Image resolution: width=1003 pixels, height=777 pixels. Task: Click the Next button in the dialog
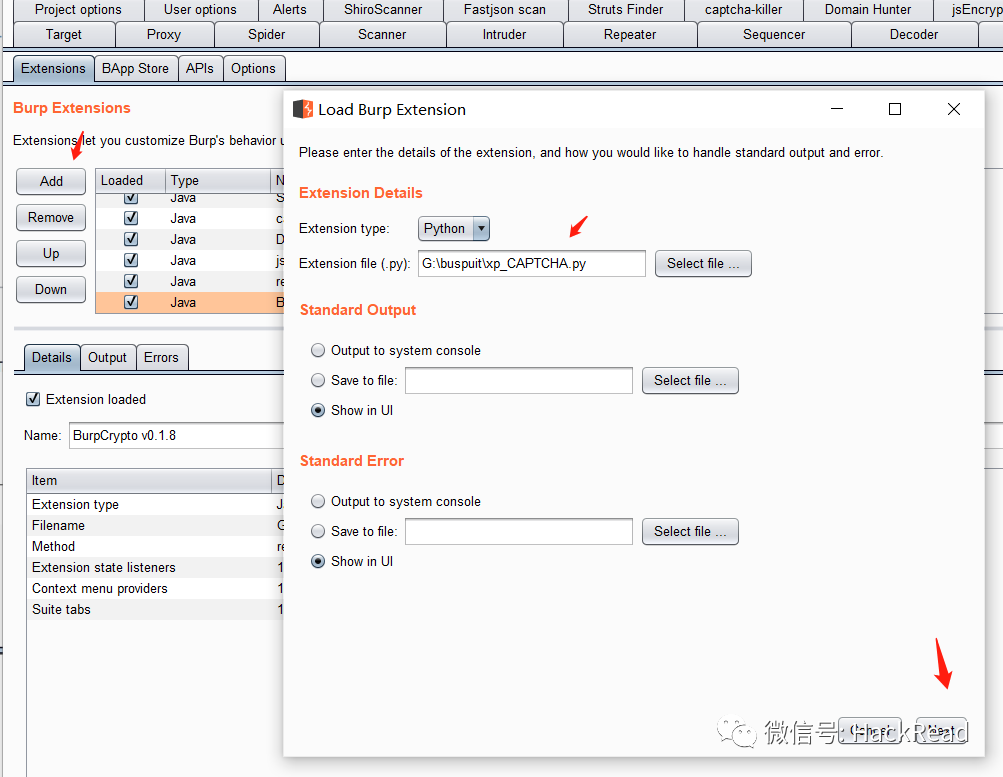pos(942,730)
